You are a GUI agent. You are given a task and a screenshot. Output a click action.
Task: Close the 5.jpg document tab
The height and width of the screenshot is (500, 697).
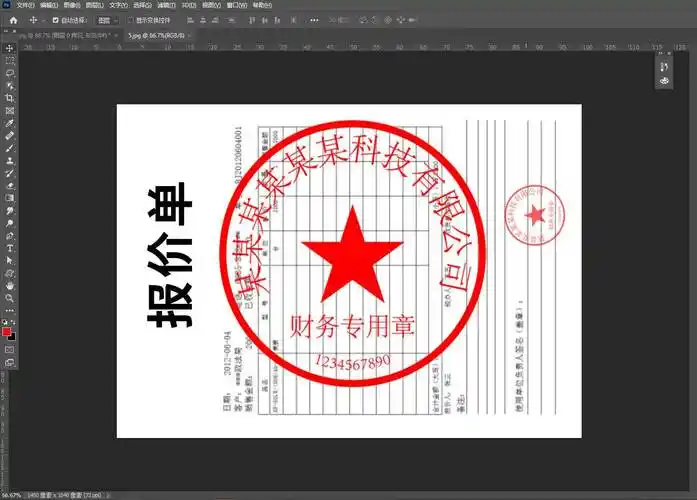pyautogui.click(x=190, y=35)
